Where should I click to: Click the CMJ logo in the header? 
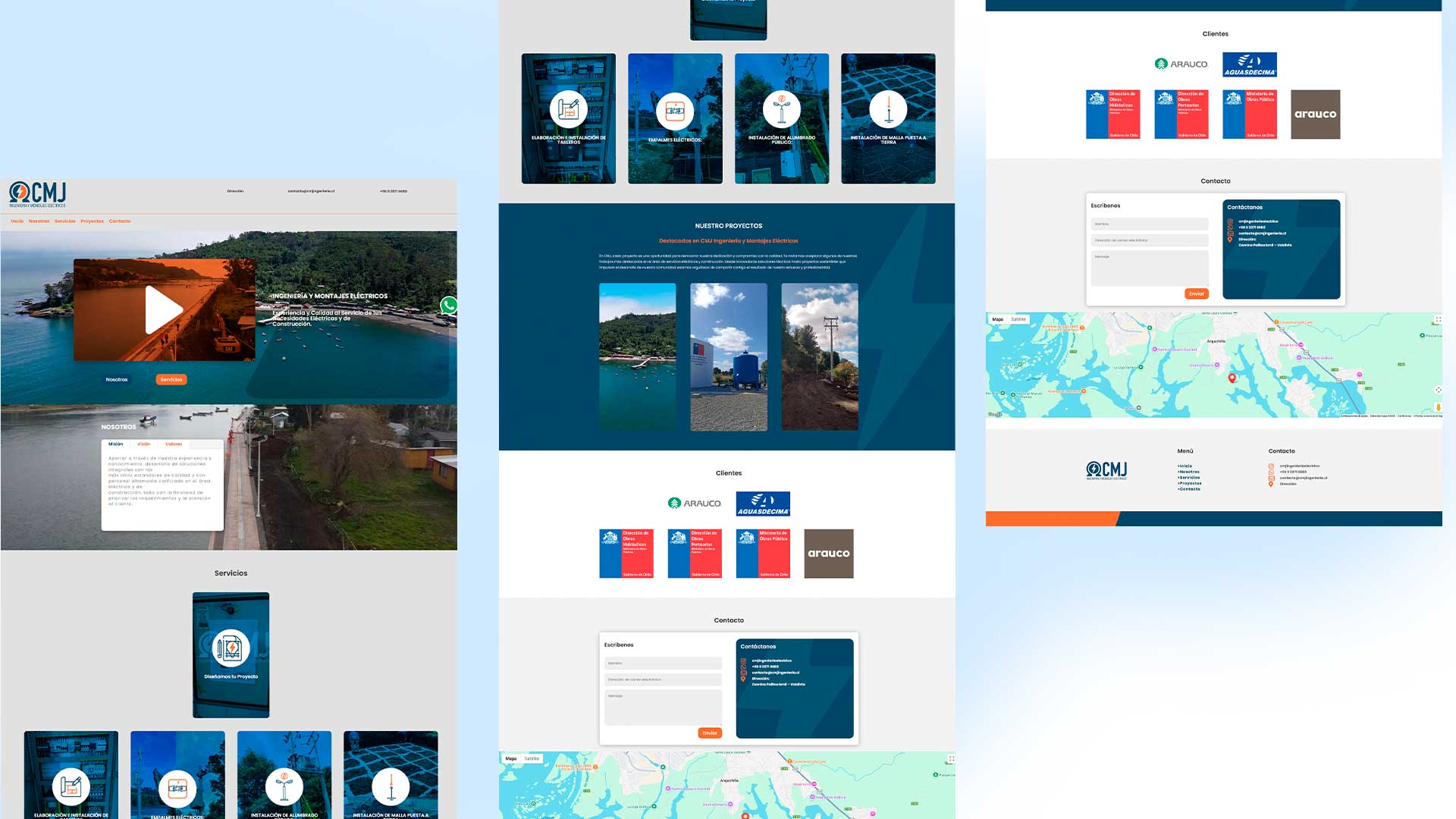[38, 194]
